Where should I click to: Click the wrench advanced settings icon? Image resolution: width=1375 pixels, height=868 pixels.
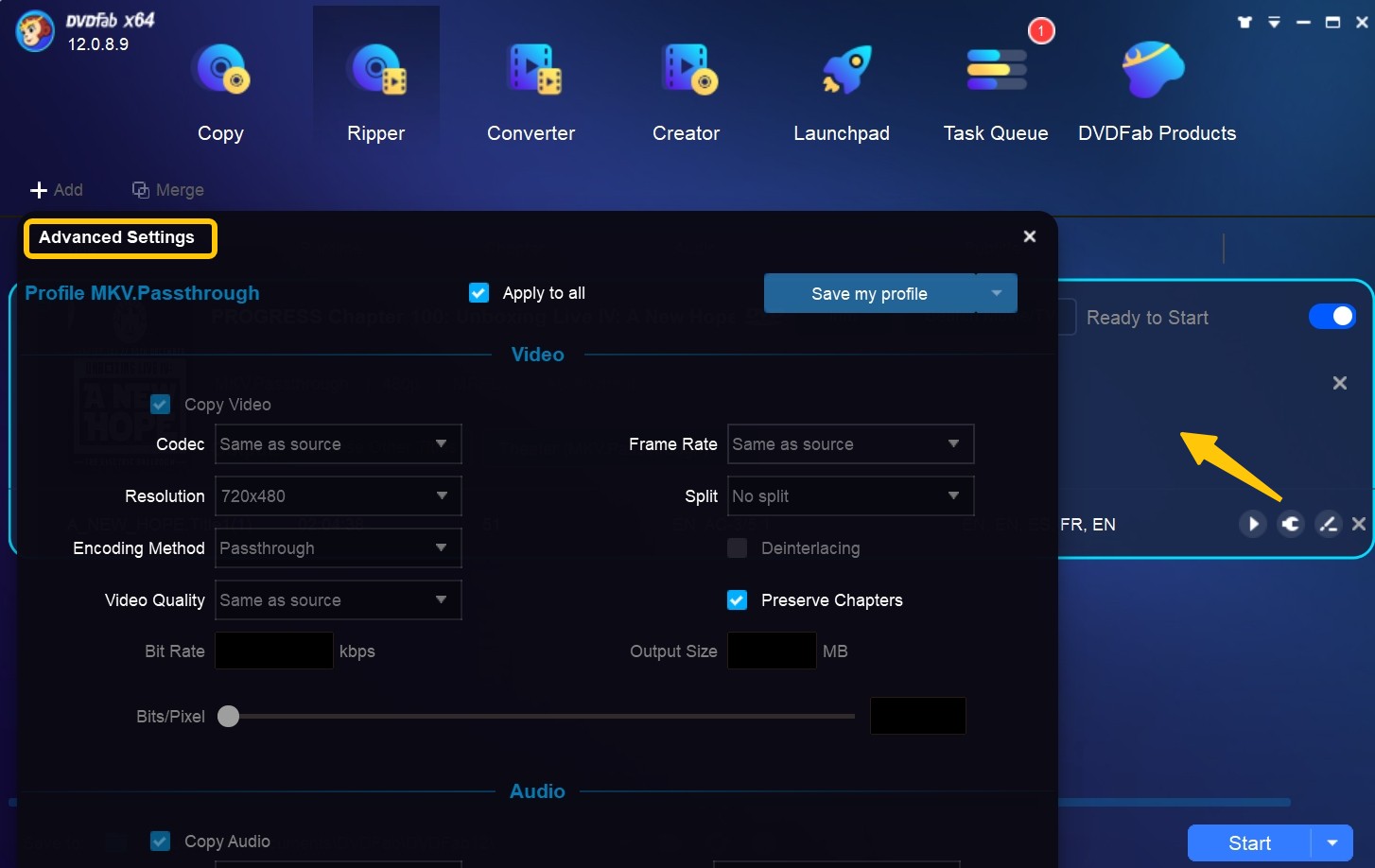(x=1291, y=524)
